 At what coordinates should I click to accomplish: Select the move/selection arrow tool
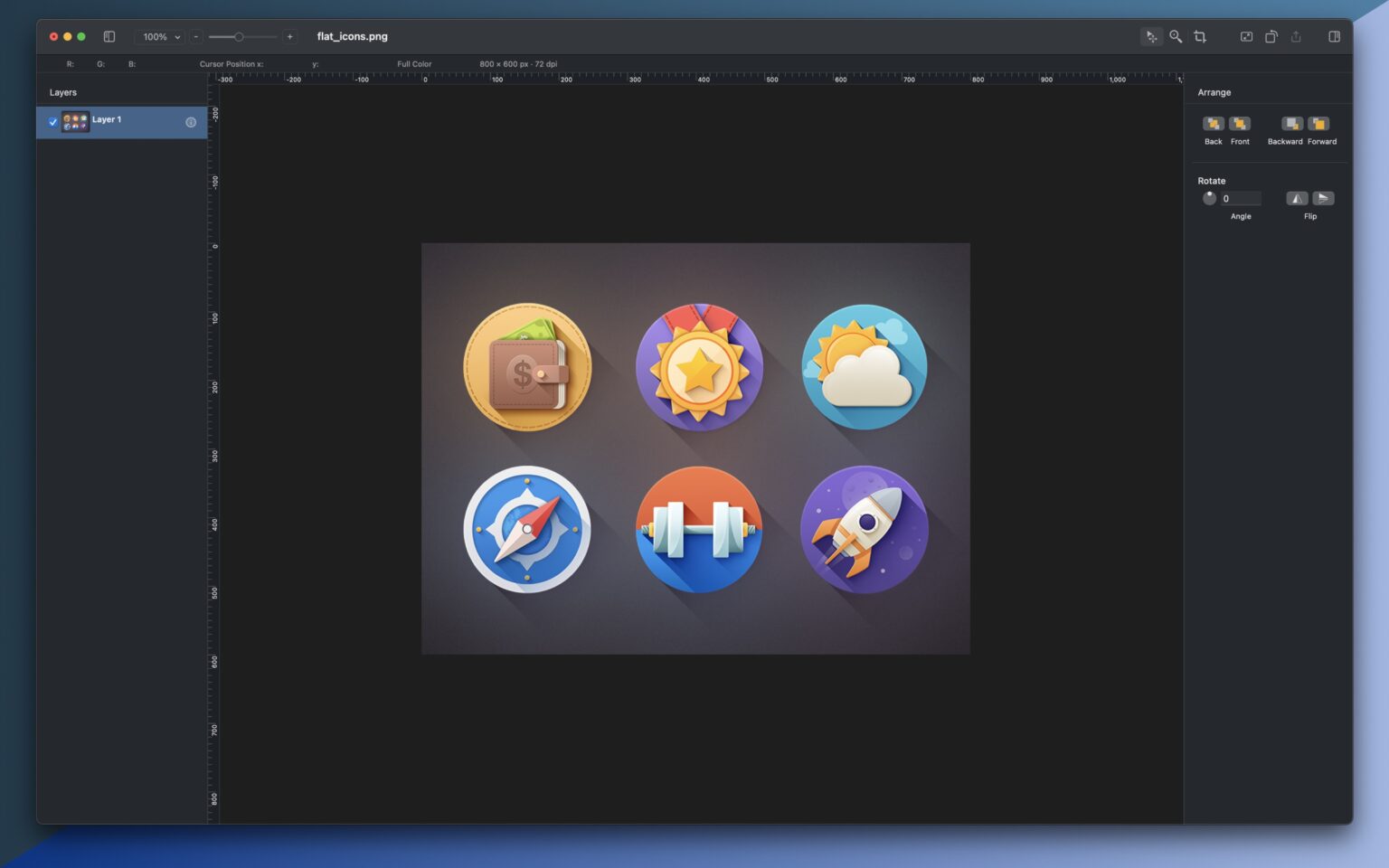pos(1151,37)
